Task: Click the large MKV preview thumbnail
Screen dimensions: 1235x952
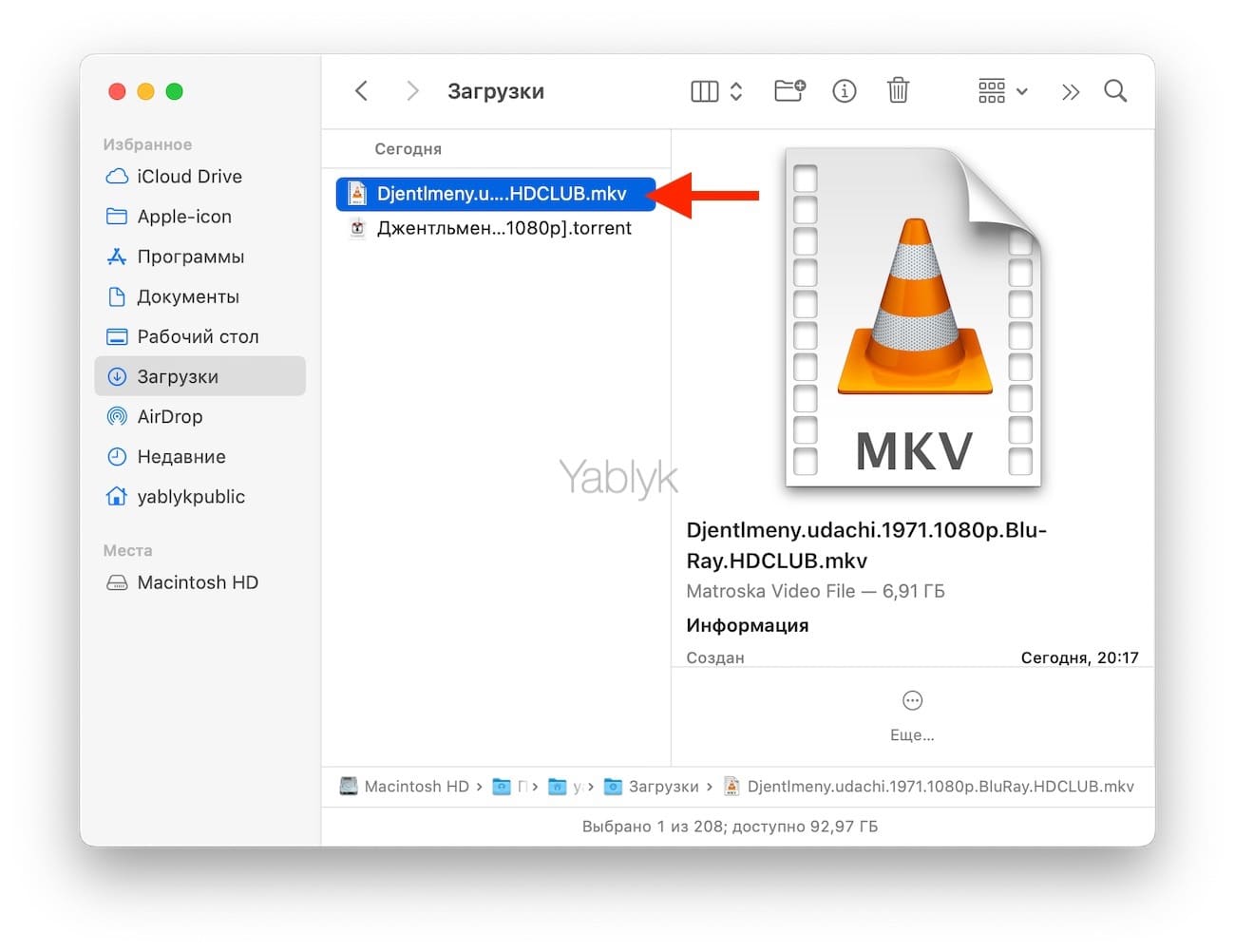Action: [914, 318]
